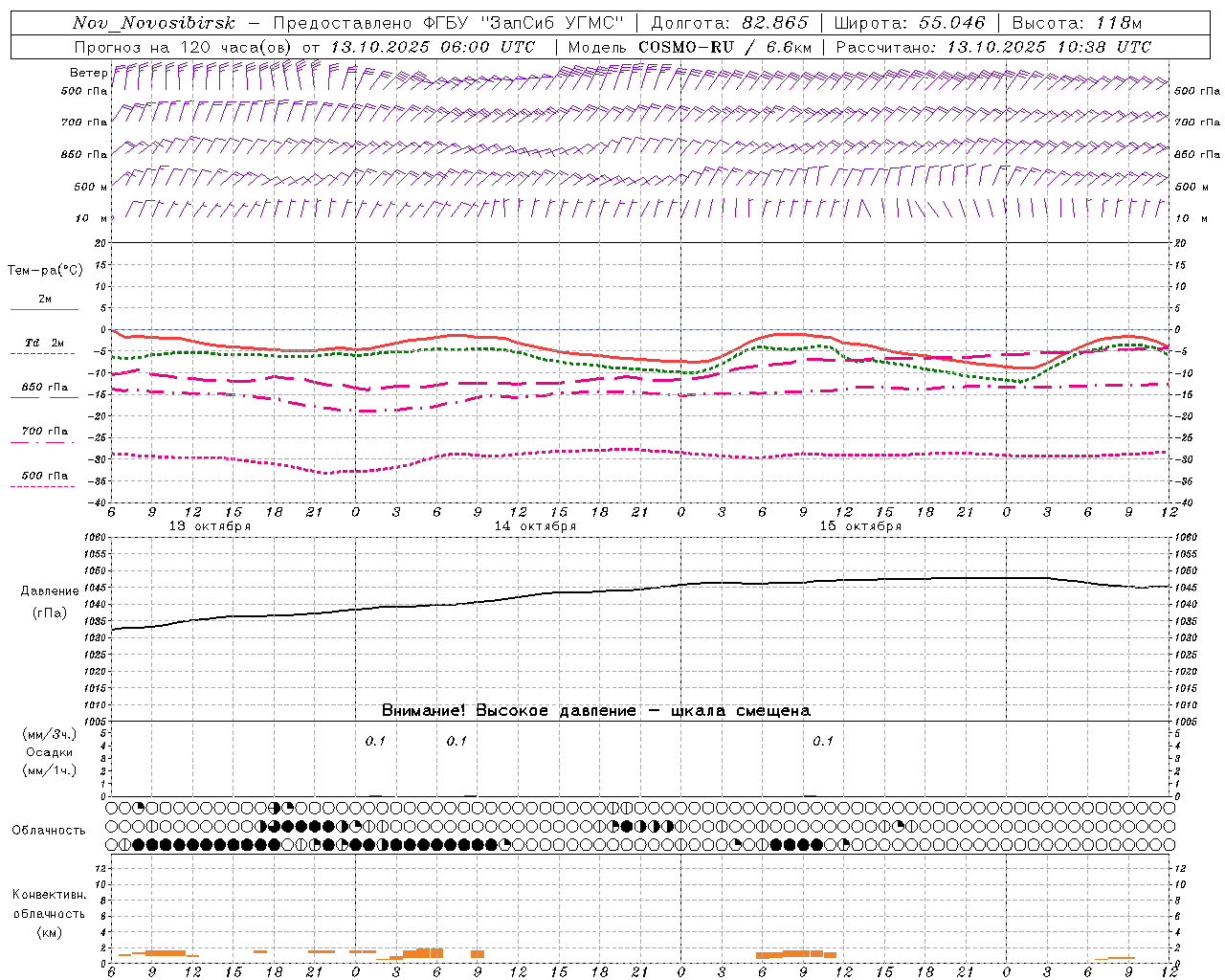Click the pink dotted 500 гПа temperature legend line
The image size is (1225, 980).
[42, 486]
